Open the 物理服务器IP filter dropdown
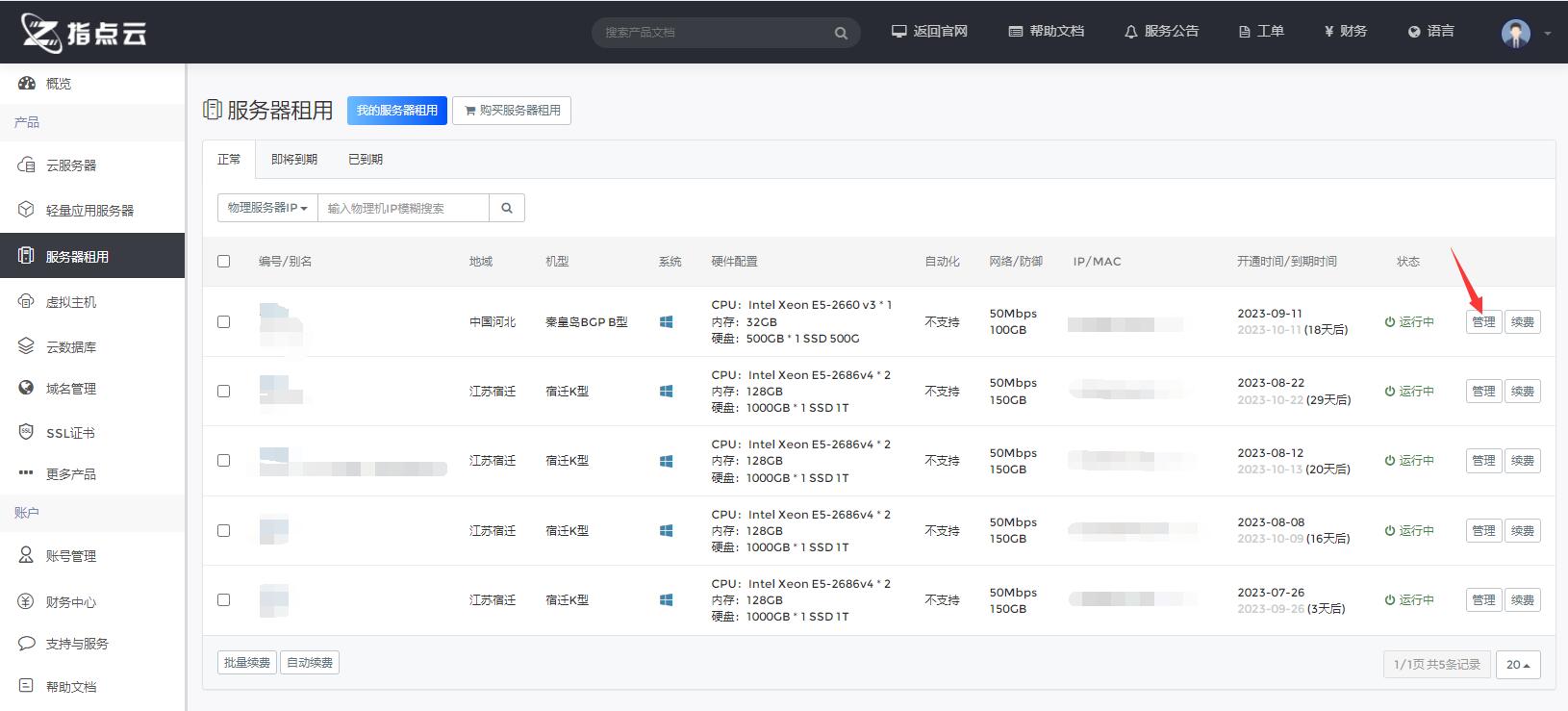This screenshot has height=711, width=1568. click(x=267, y=208)
